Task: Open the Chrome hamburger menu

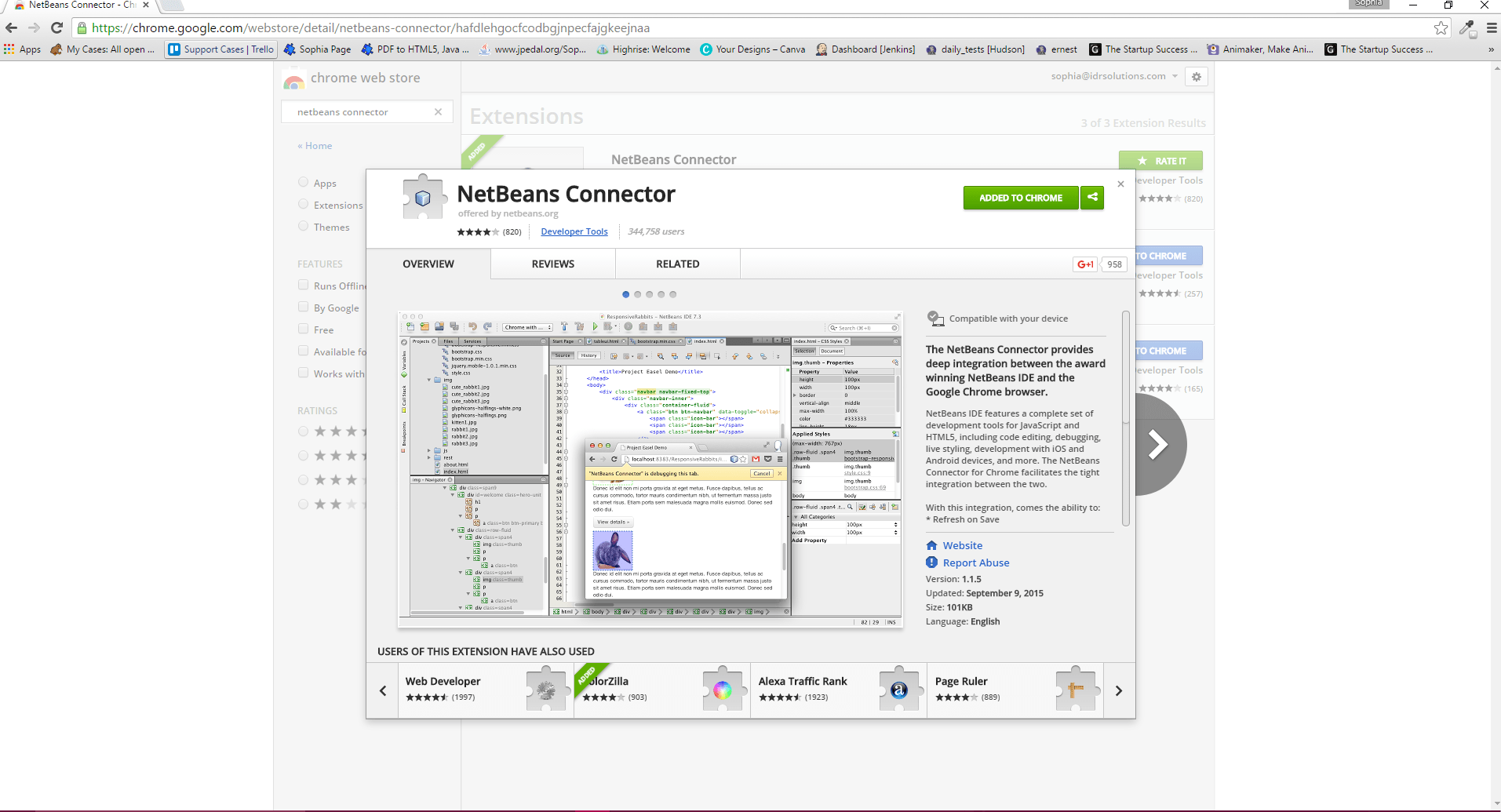Action: click(1492, 28)
